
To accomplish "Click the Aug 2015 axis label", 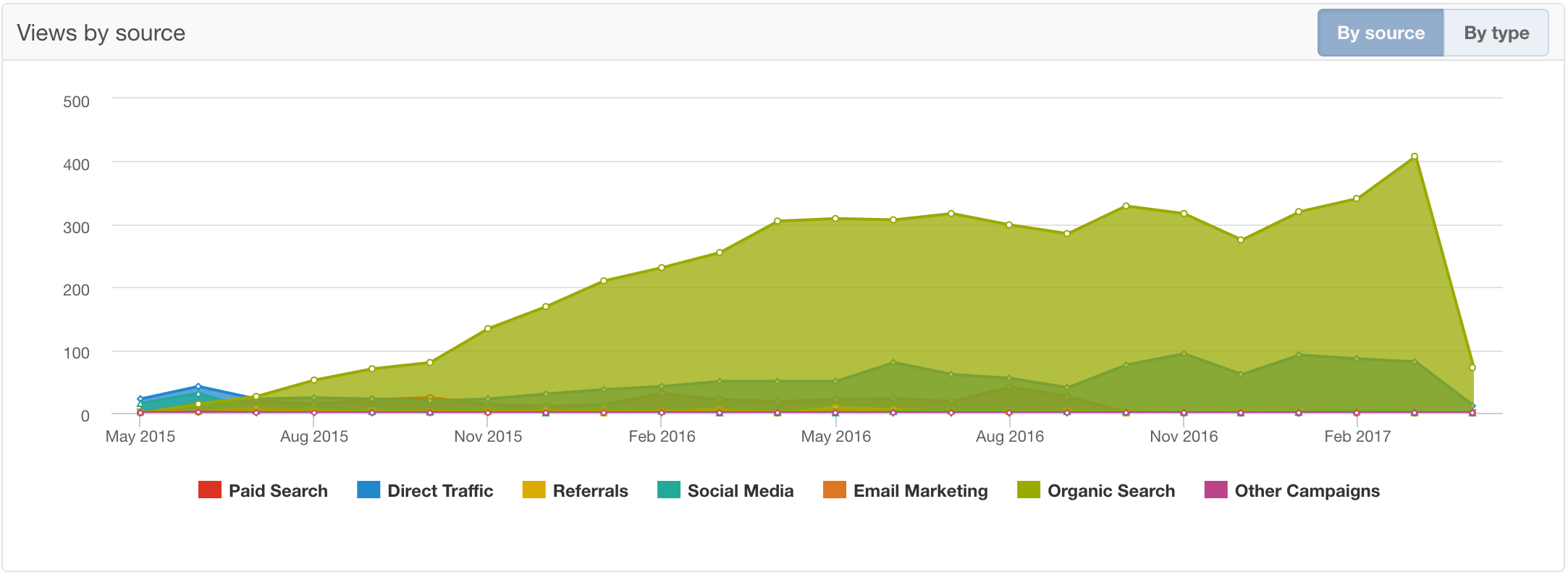I will point(314,437).
